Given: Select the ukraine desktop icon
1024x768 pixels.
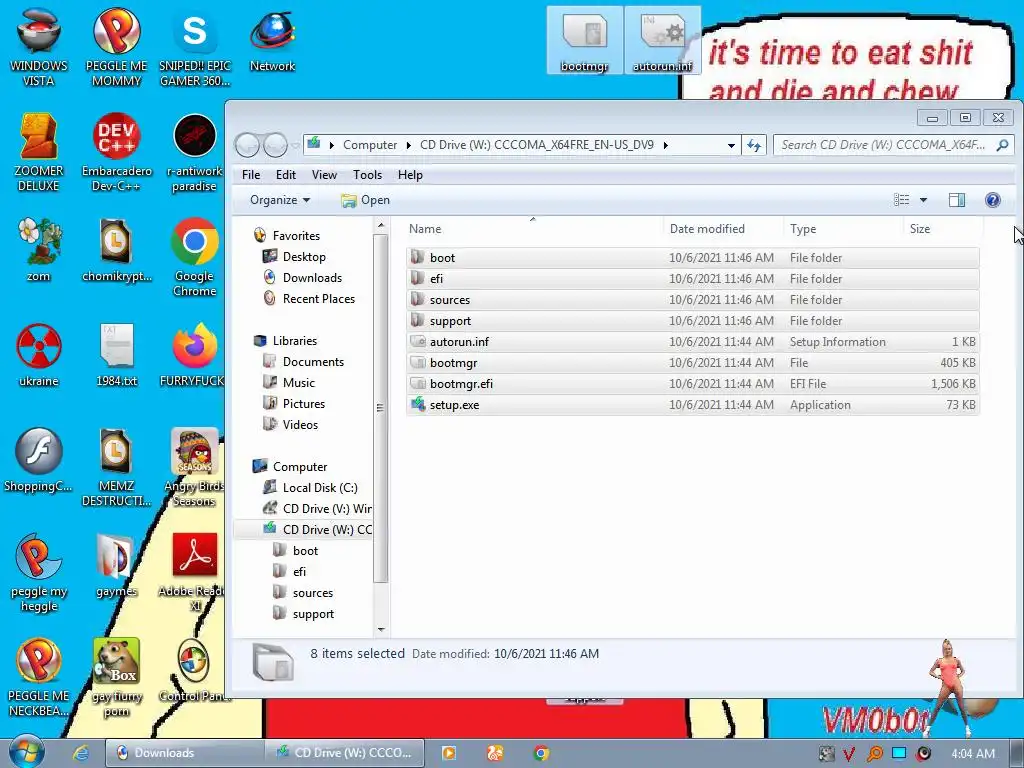Looking at the screenshot, I should click(39, 354).
